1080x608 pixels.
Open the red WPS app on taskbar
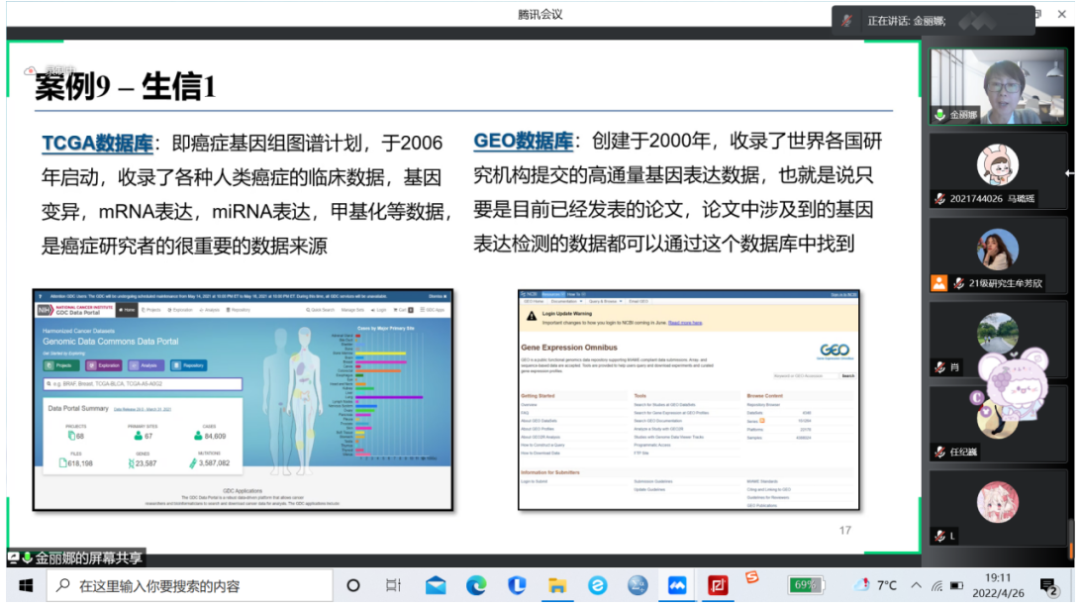(718, 585)
